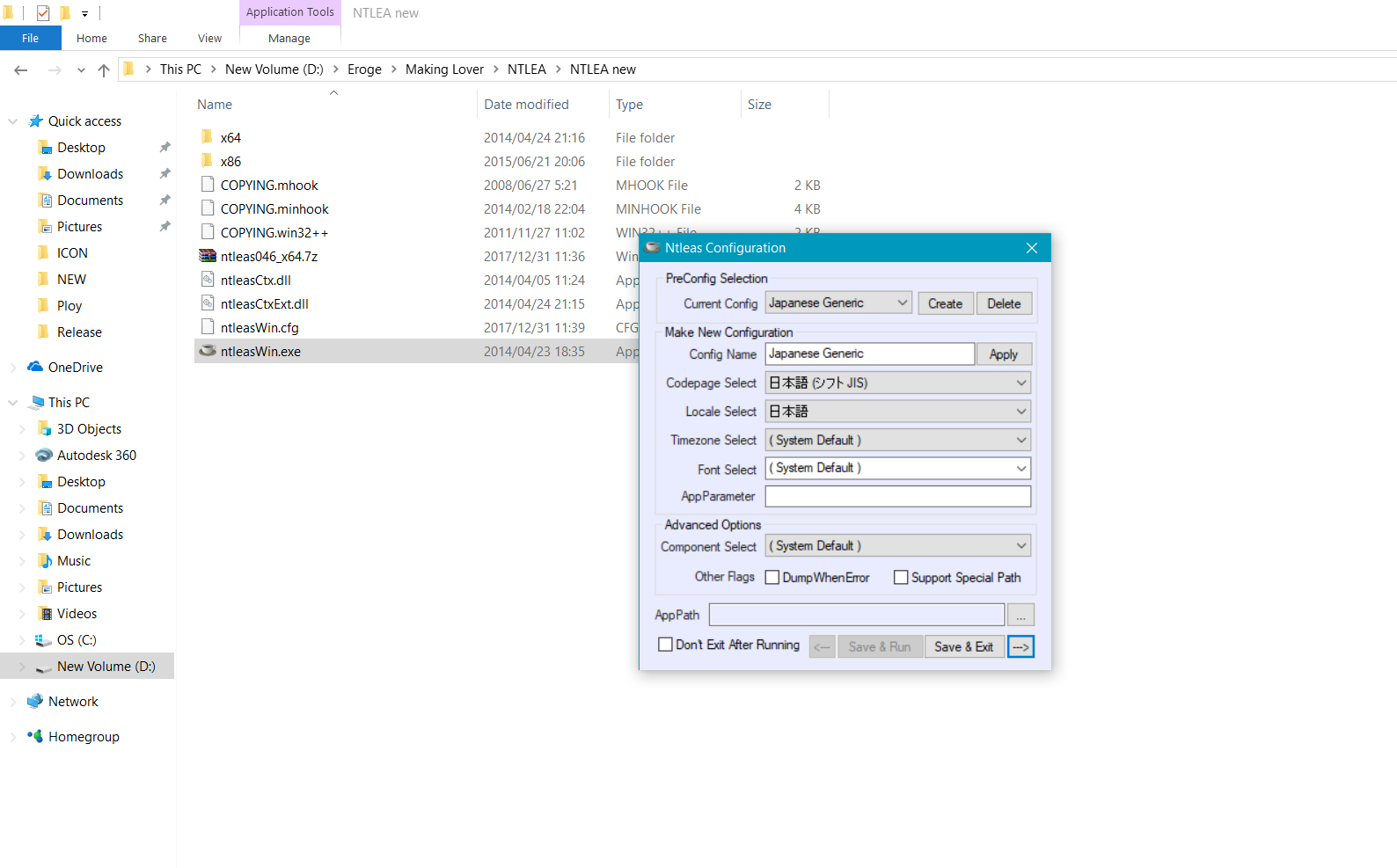1397x868 pixels.
Task: Click the Autodesk 360 icon in sidebar
Action: [44, 455]
